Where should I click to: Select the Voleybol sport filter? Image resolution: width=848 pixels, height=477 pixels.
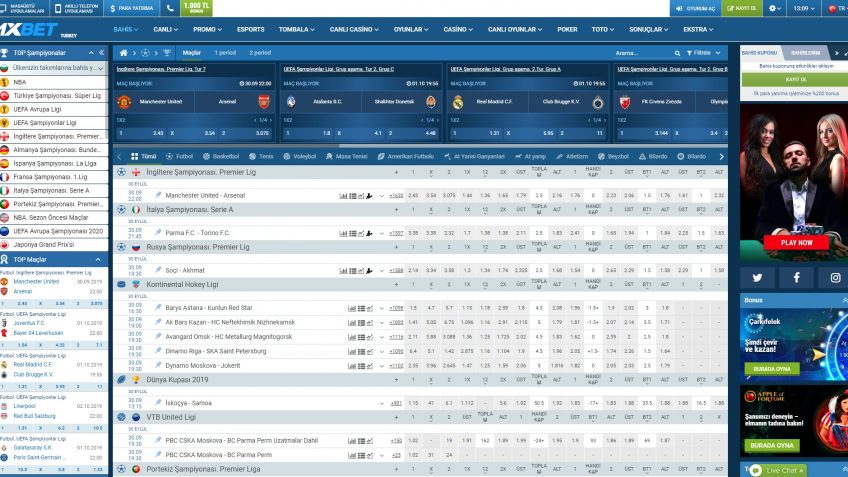point(300,156)
